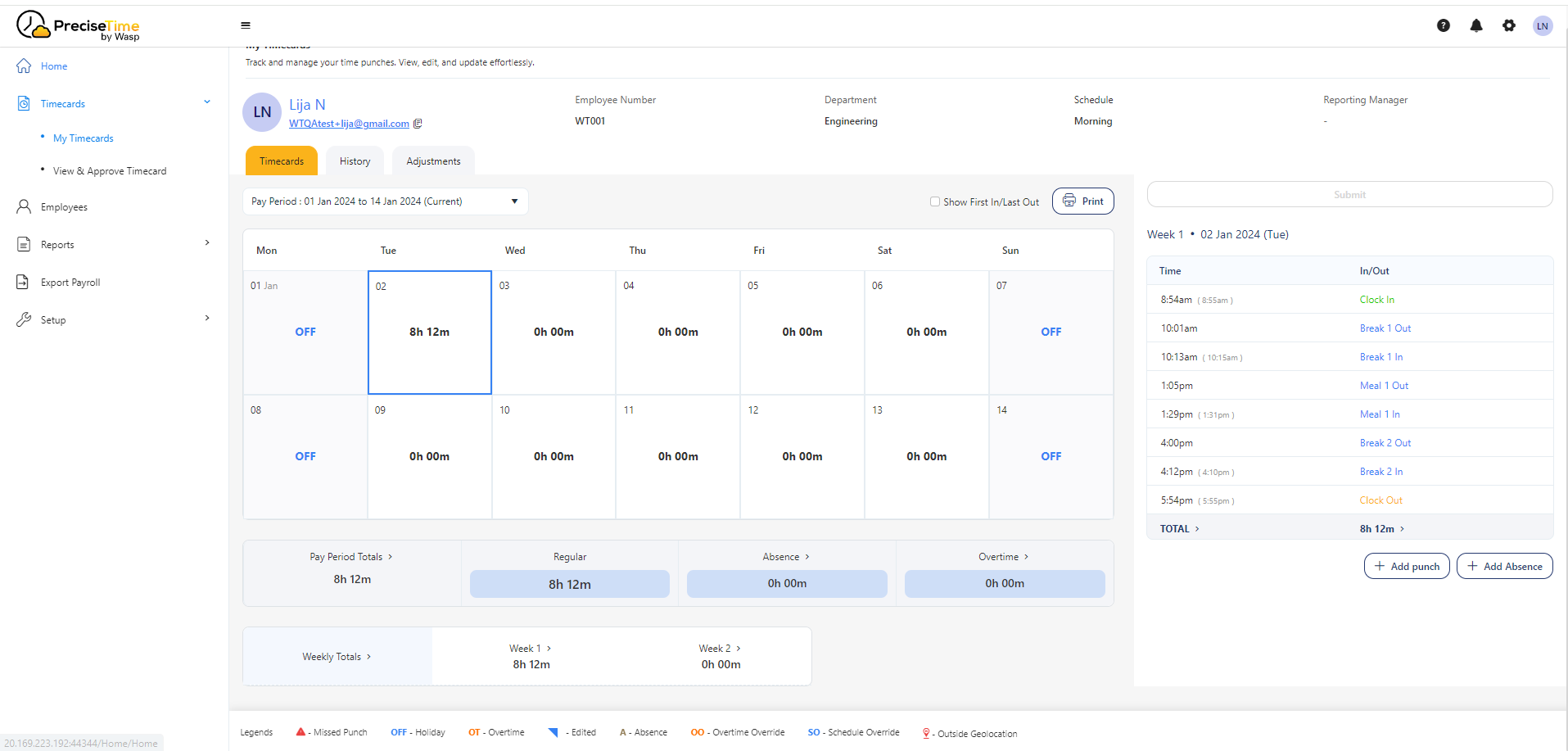Viewport: 1568px width, 751px height.
Task: Expand the Setup sidebar menu
Action: (x=206, y=319)
